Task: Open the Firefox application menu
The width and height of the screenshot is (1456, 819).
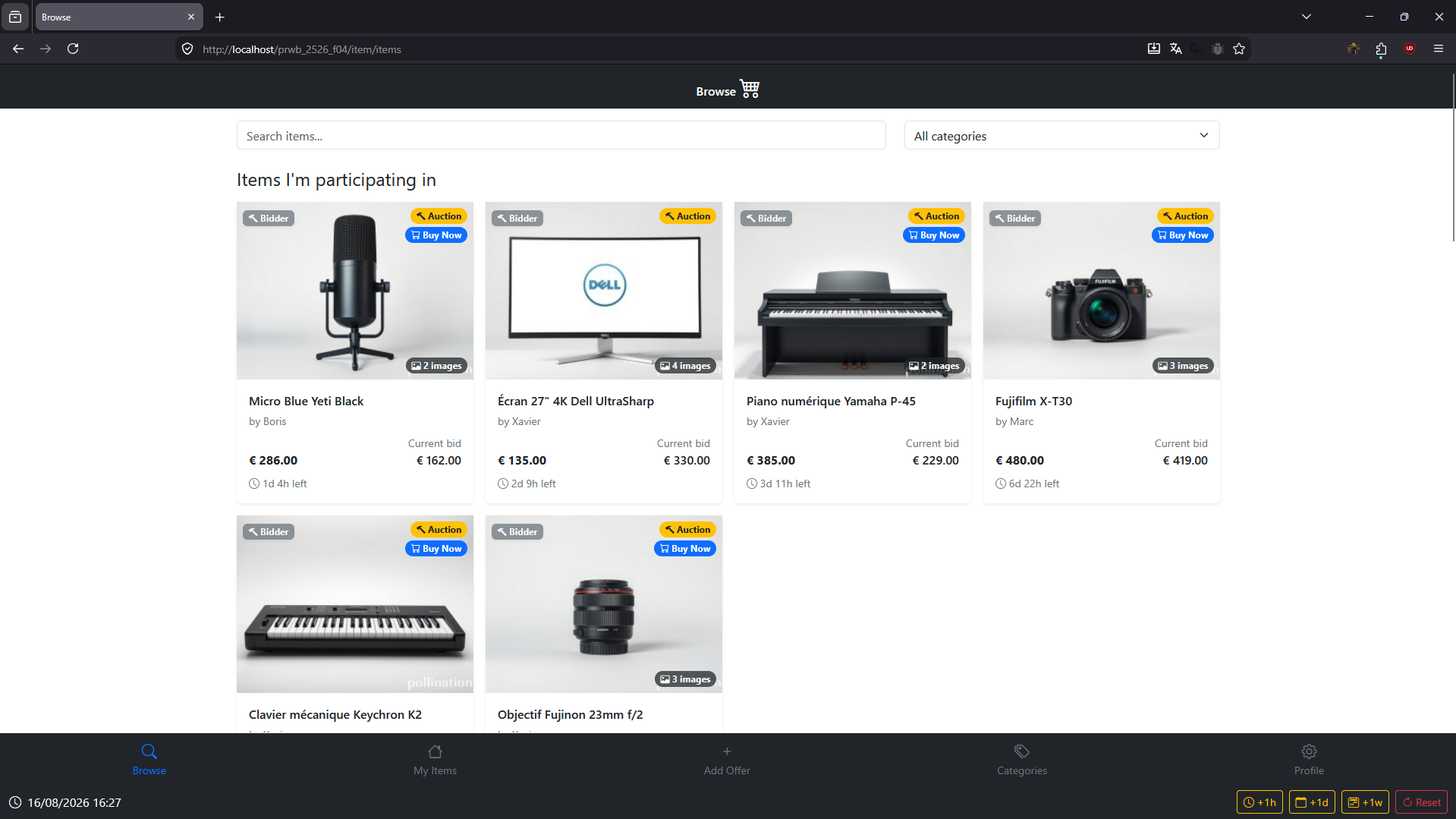Action: pos(1438,49)
